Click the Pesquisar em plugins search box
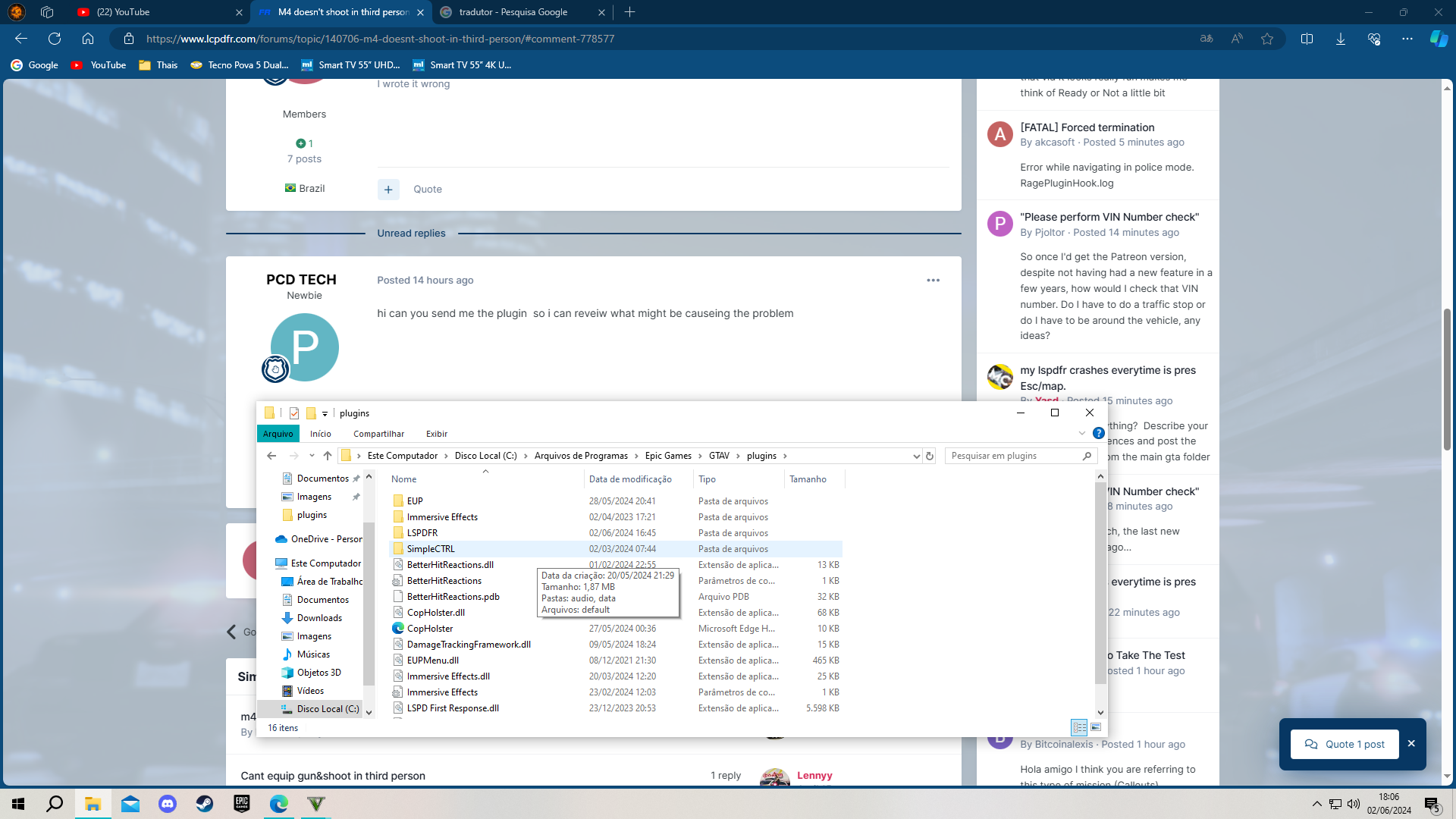1456x819 pixels. 1012,456
